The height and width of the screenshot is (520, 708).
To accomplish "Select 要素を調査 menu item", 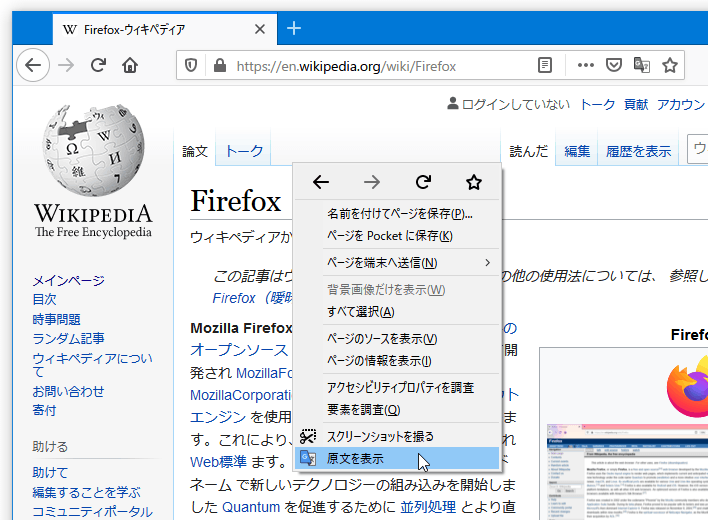I will [397, 410].
